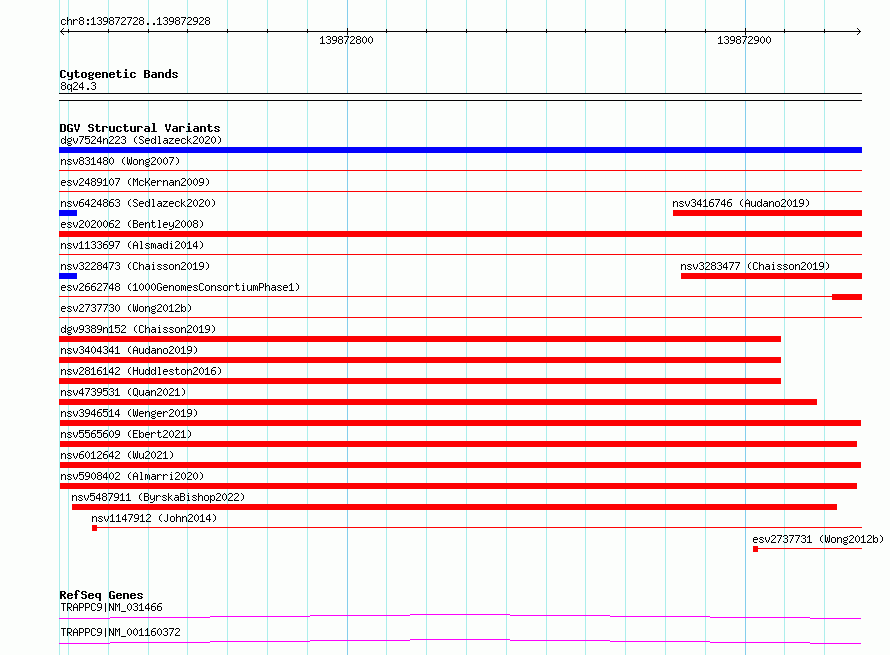
Task: Click the small red nsv1147912 start block
Action: (94, 528)
